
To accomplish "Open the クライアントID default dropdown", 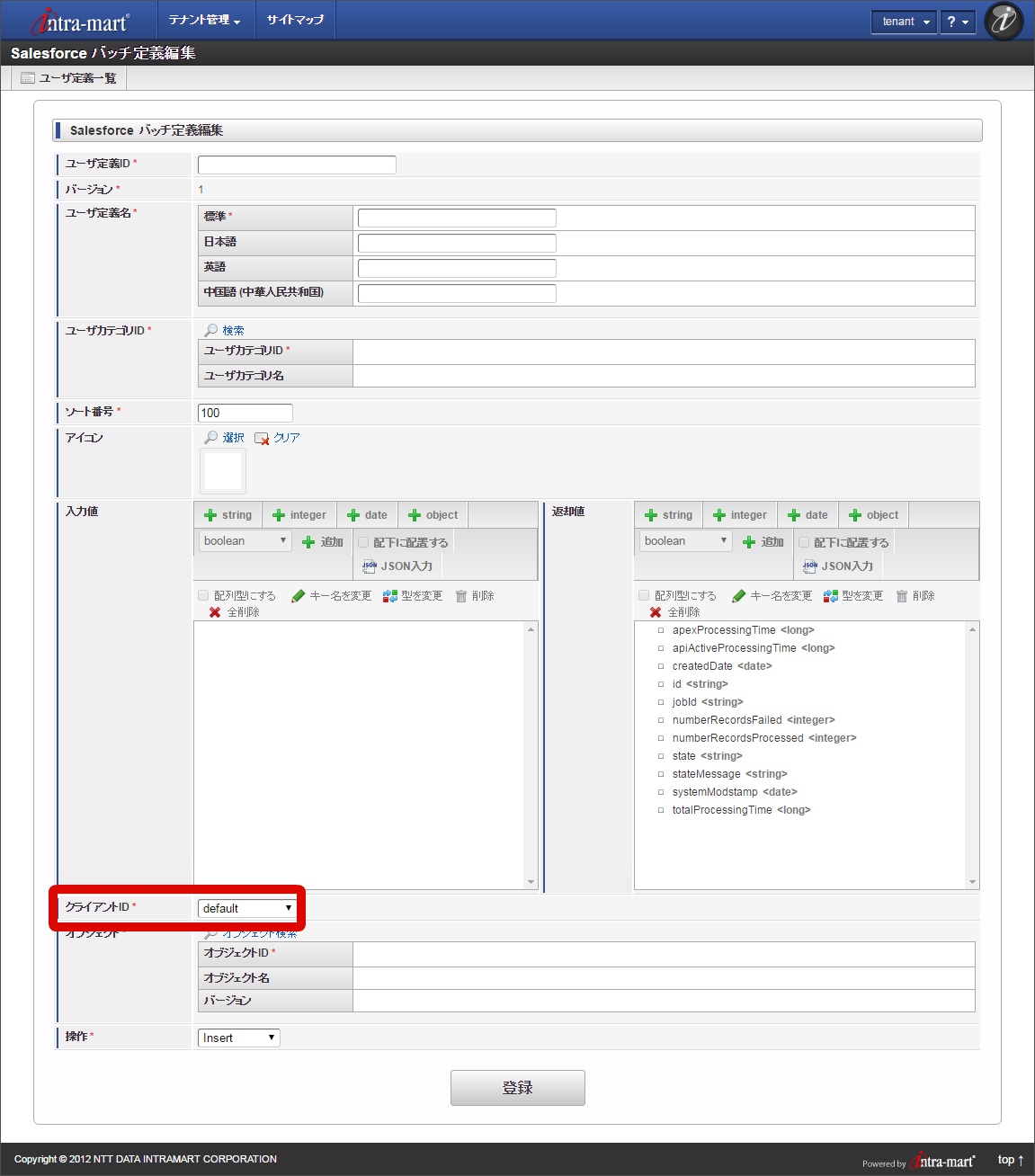I will click(x=246, y=909).
